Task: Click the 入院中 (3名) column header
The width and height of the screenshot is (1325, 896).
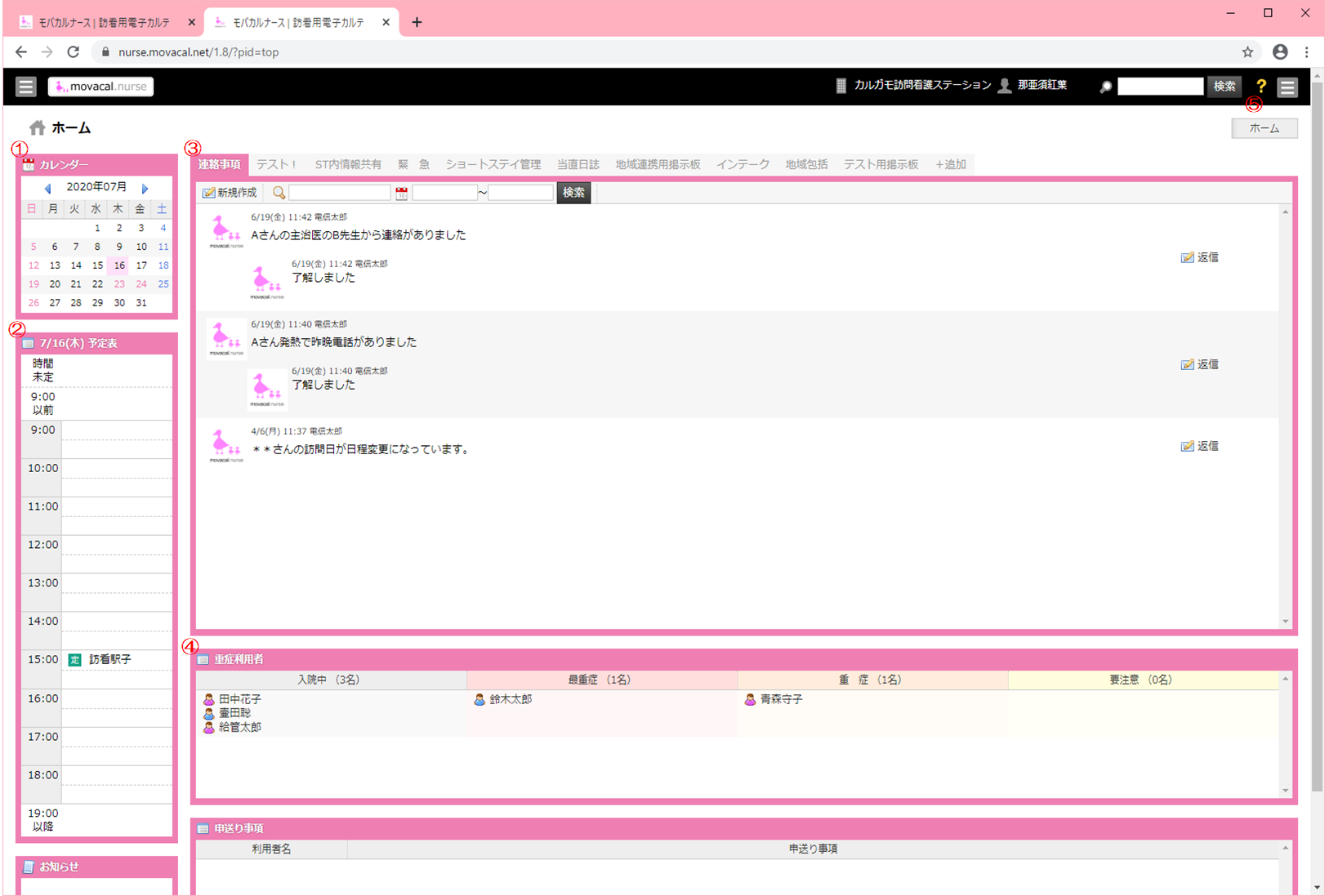Action: 332,680
